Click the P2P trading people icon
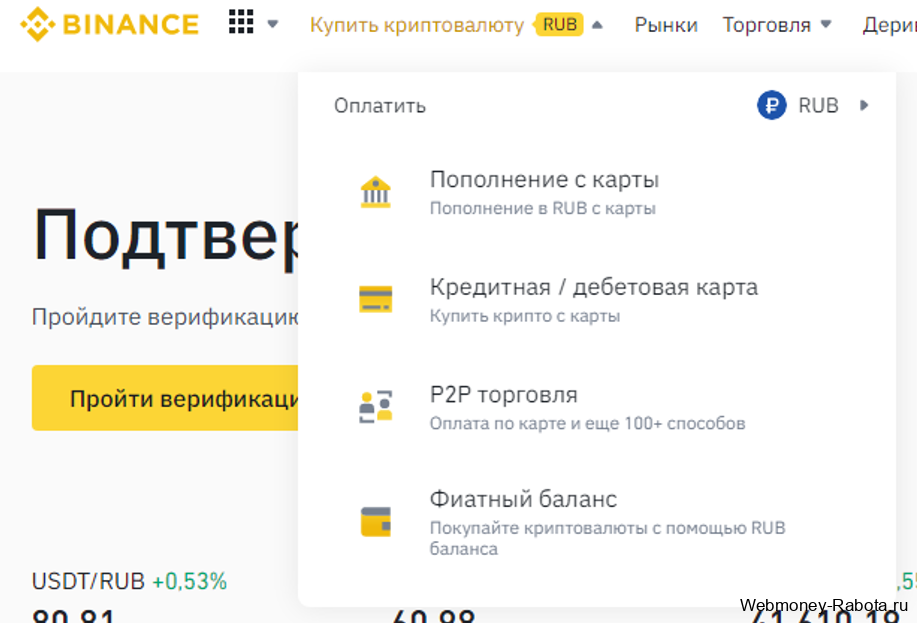 click(375, 407)
